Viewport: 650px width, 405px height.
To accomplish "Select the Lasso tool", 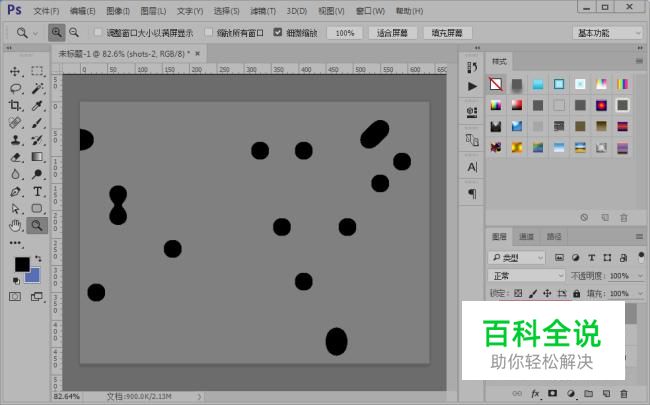I will 15,88.
